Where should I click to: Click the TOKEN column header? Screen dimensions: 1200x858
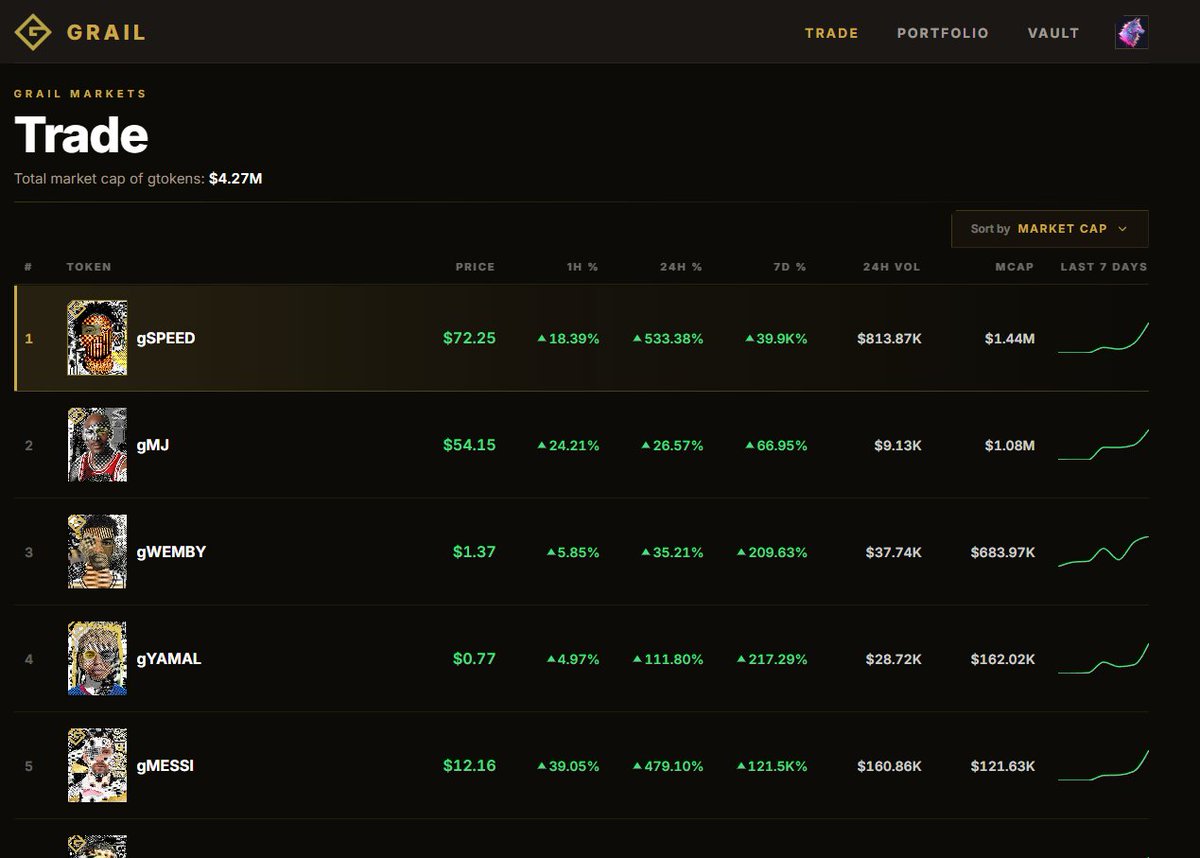coord(89,267)
